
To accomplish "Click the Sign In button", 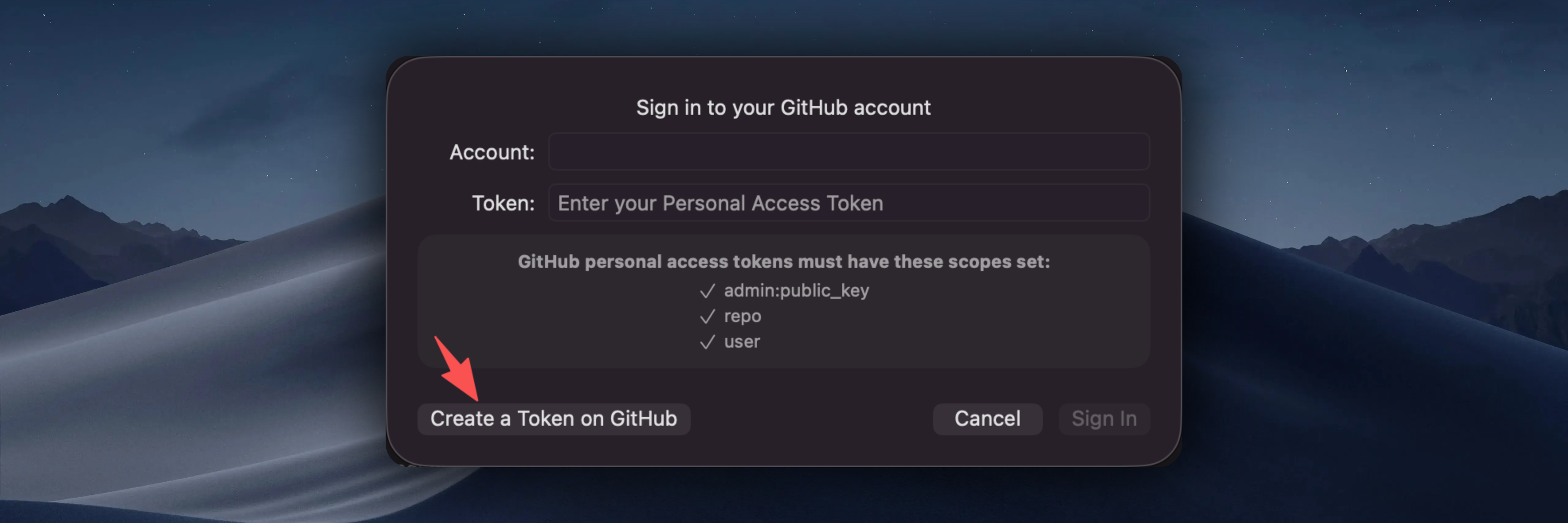I will coord(1103,418).
